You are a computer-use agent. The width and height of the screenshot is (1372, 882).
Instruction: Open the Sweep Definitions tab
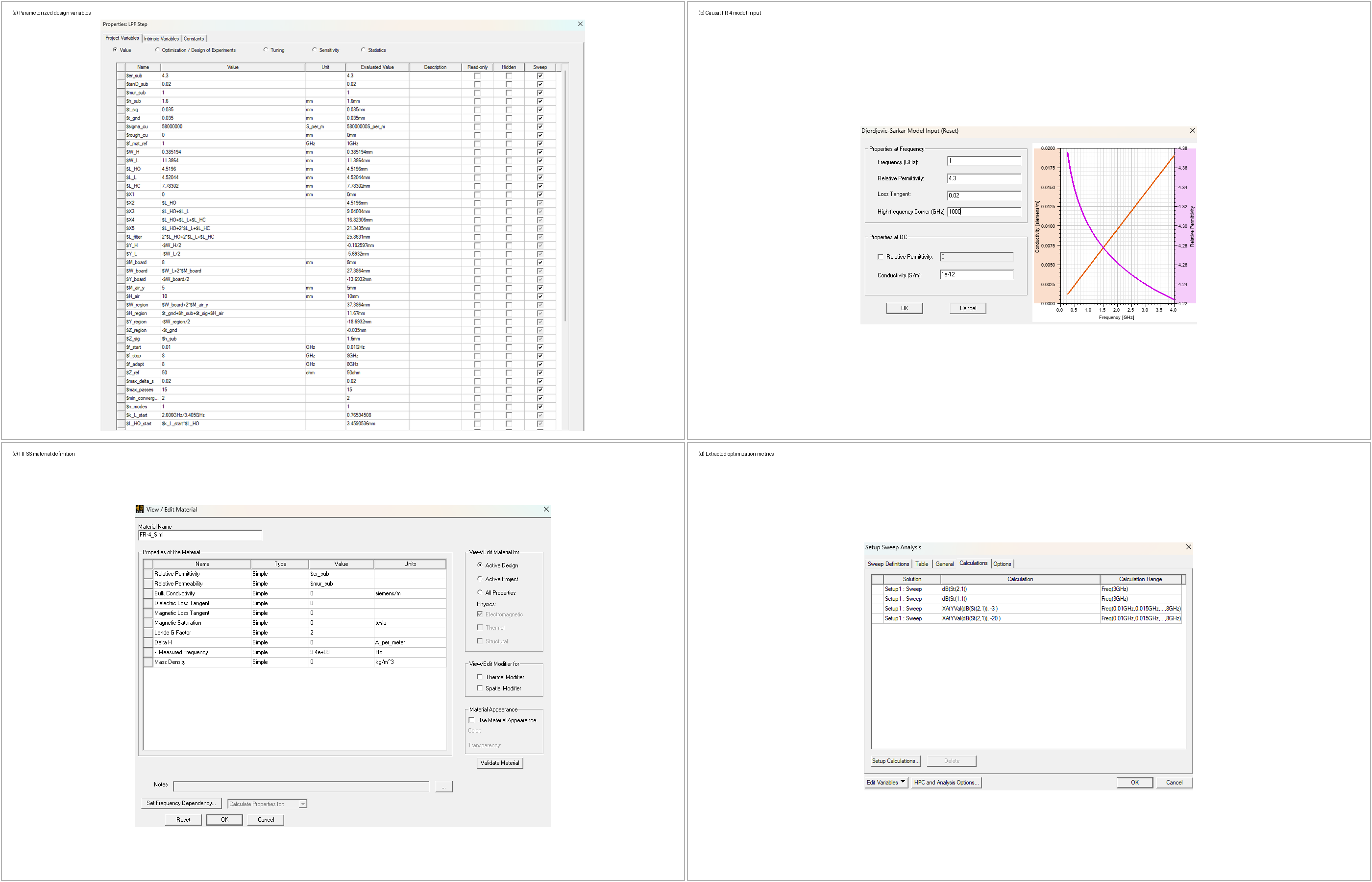[x=888, y=564]
